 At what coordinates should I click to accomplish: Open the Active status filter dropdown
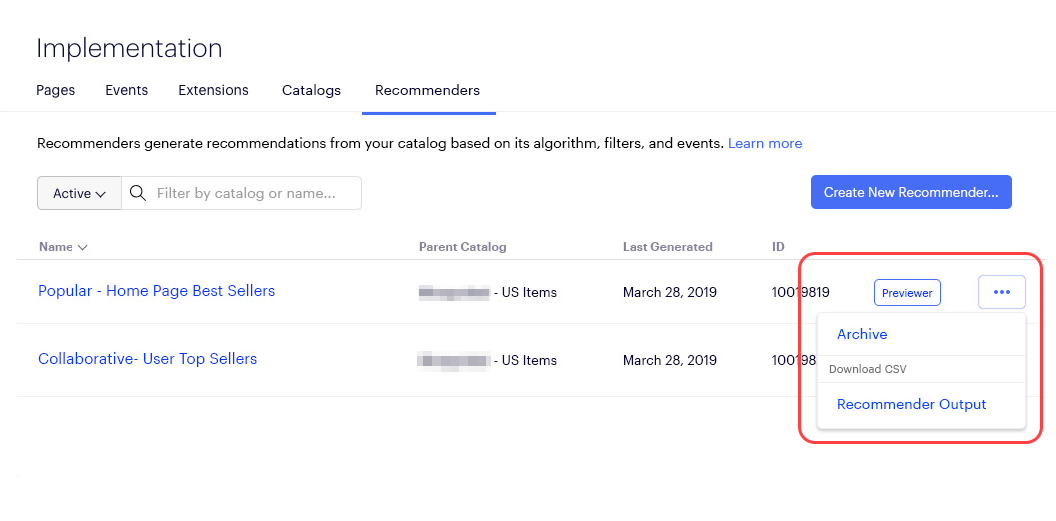(79, 193)
